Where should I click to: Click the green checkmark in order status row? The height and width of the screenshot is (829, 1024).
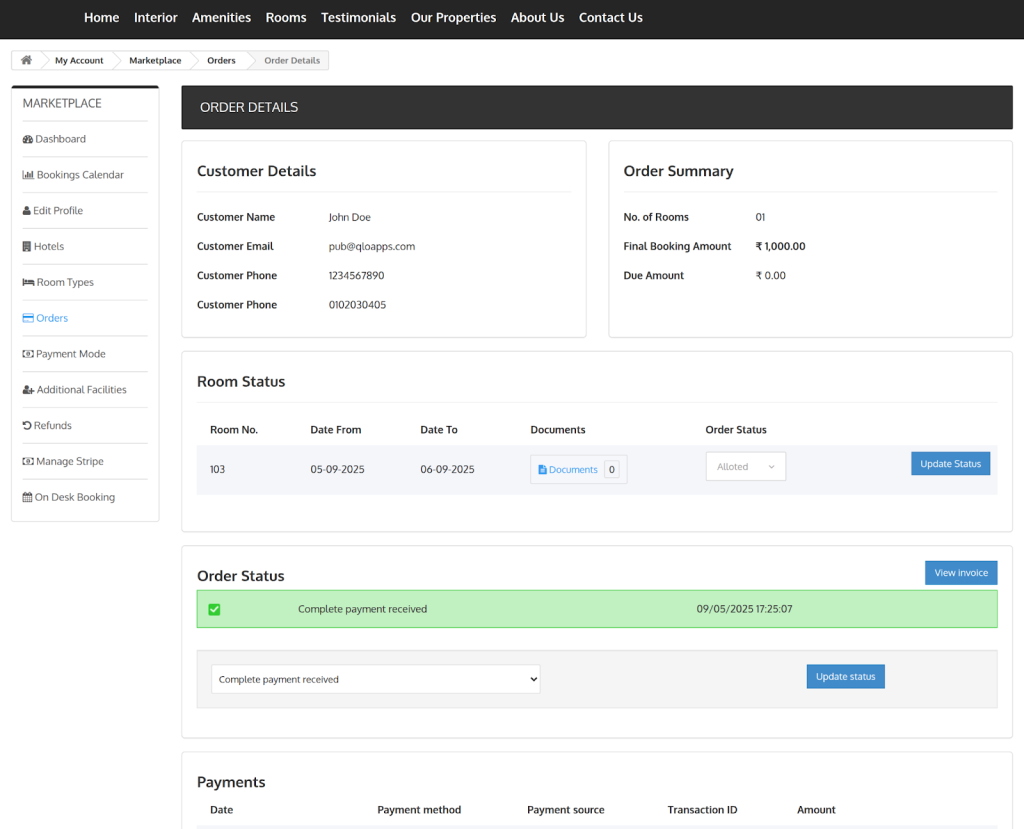pos(214,610)
